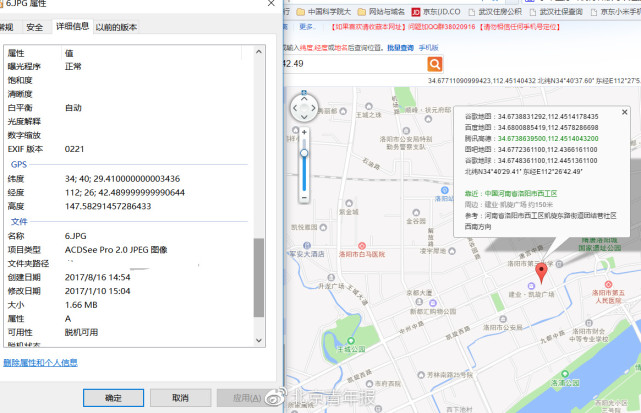641x413 pixels.
Task: Focus the coordinate search input field
Action: (354, 64)
